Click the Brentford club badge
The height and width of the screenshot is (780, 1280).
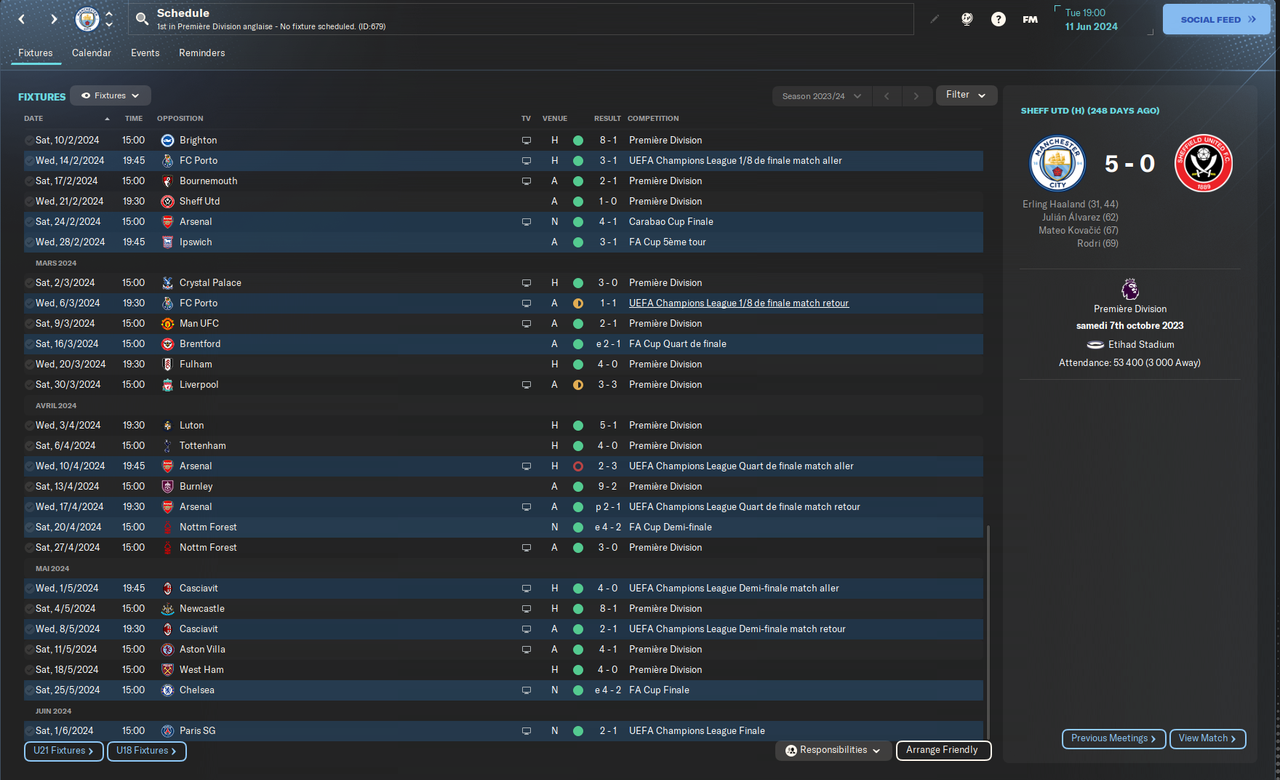(x=168, y=344)
